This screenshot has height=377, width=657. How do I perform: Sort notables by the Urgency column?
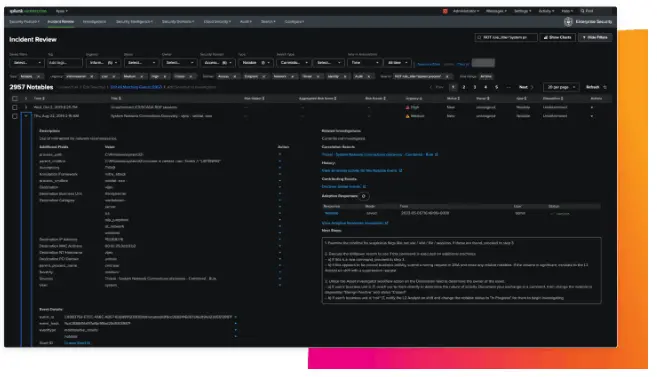click(x=414, y=98)
